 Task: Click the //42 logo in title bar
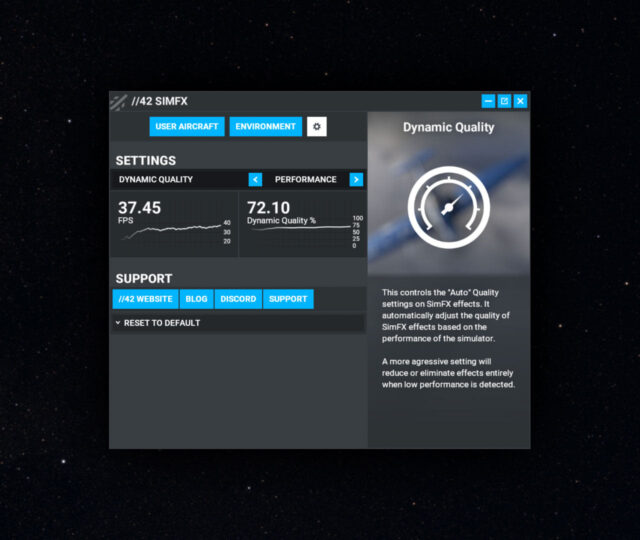coord(119,101)
